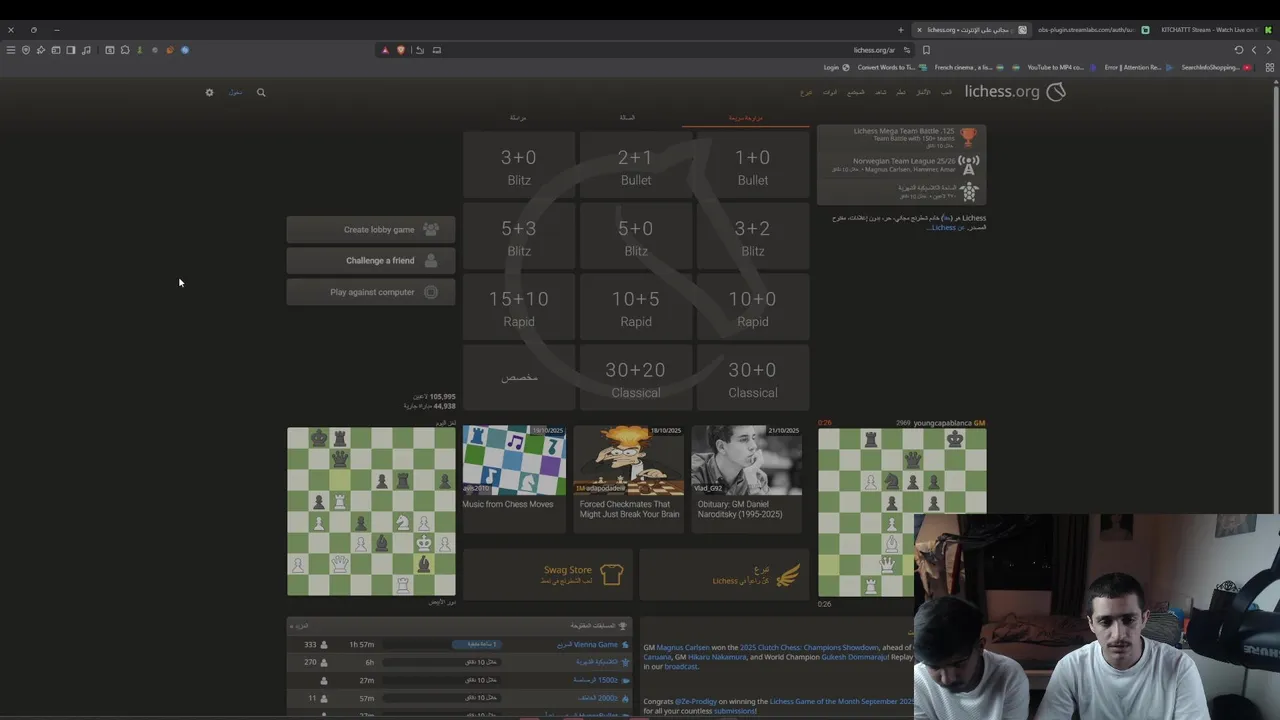Click the broadcast link in the news feed
The image size is (1280, 720).
click(681, 667)
